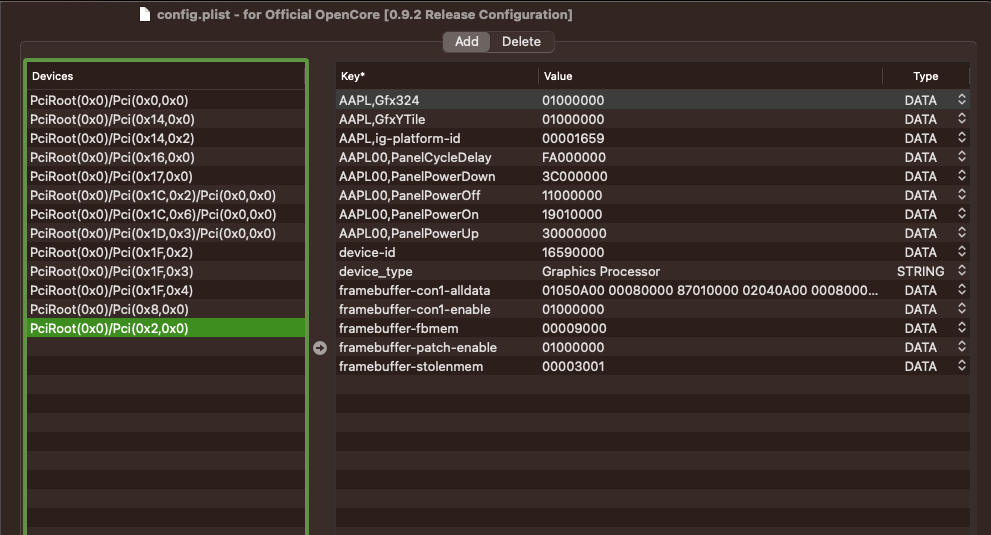Open type dropdown for AAPL00,PanelCycleDelay row
Image resolution: width=991 pixels, height=535 pixels.
[x=961, y=157]
